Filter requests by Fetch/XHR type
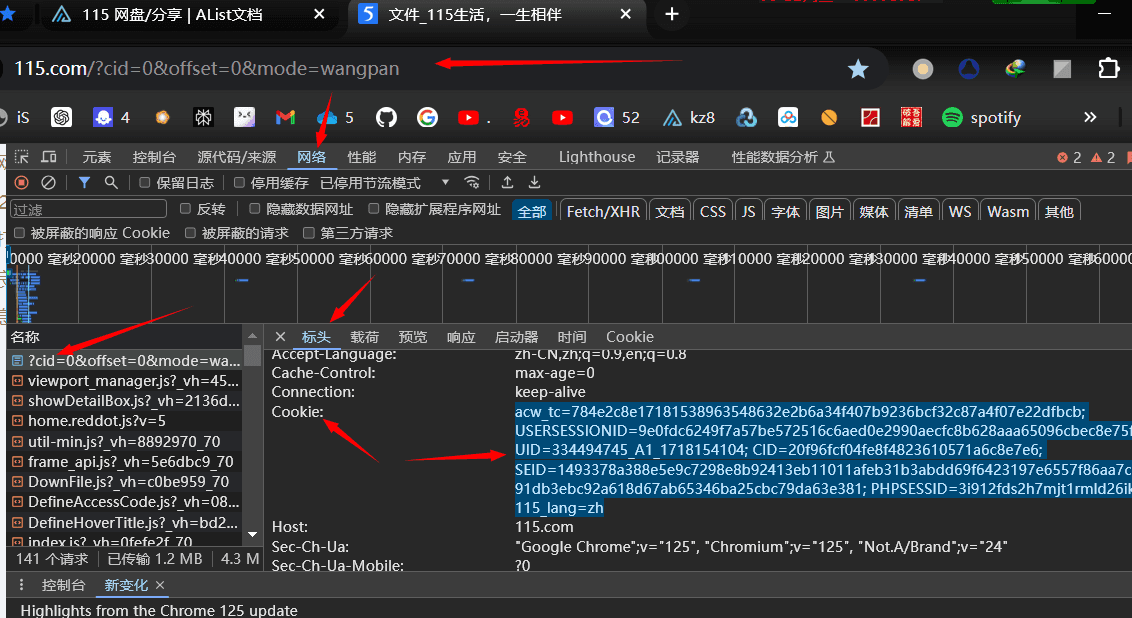Image resolution: width=1132 pixels, height=618 pixels. coord(603,211)
